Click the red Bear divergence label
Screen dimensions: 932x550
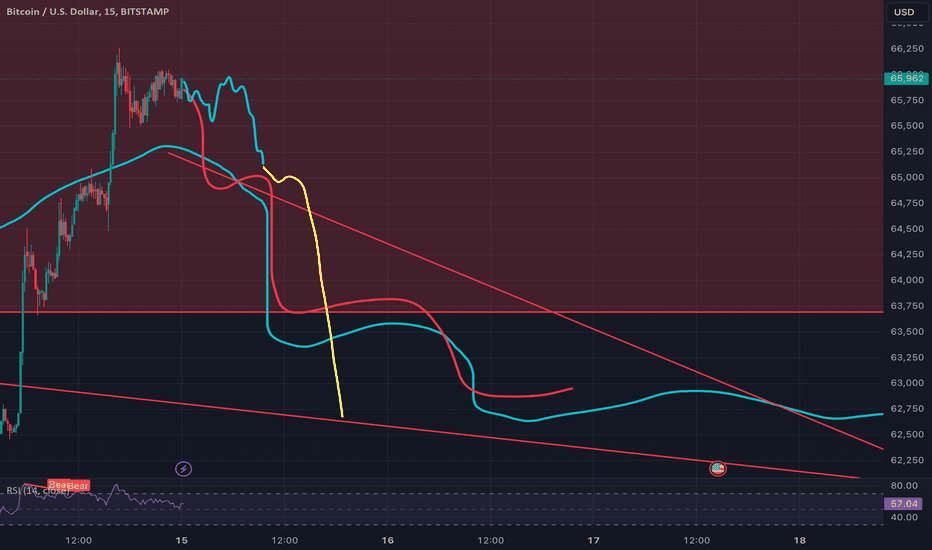[69, 486]
